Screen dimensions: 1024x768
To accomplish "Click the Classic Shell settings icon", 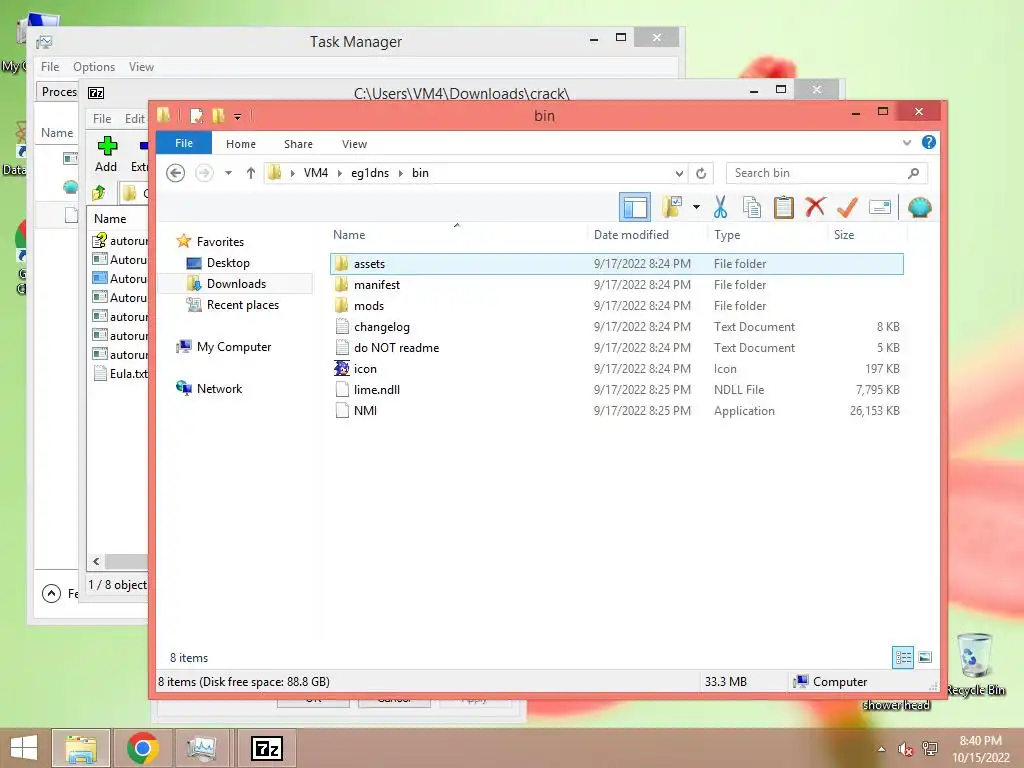I will coord(920,207).
